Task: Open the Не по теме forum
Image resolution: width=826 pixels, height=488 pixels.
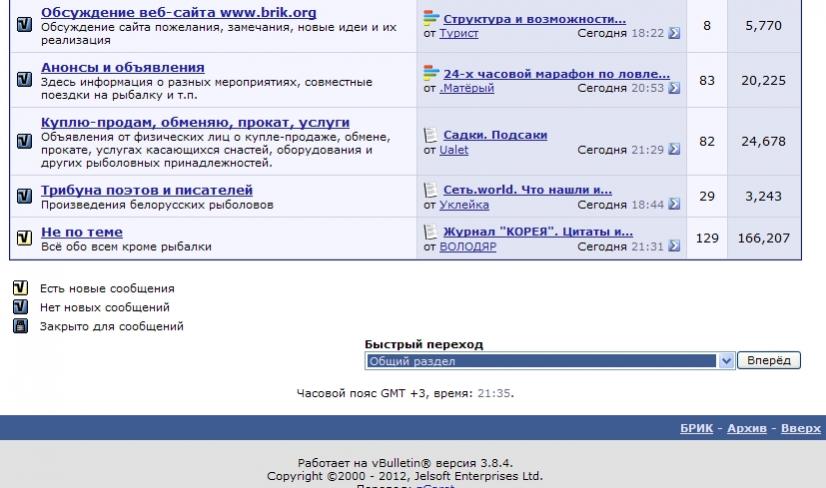Action: (x=81, y=232)
